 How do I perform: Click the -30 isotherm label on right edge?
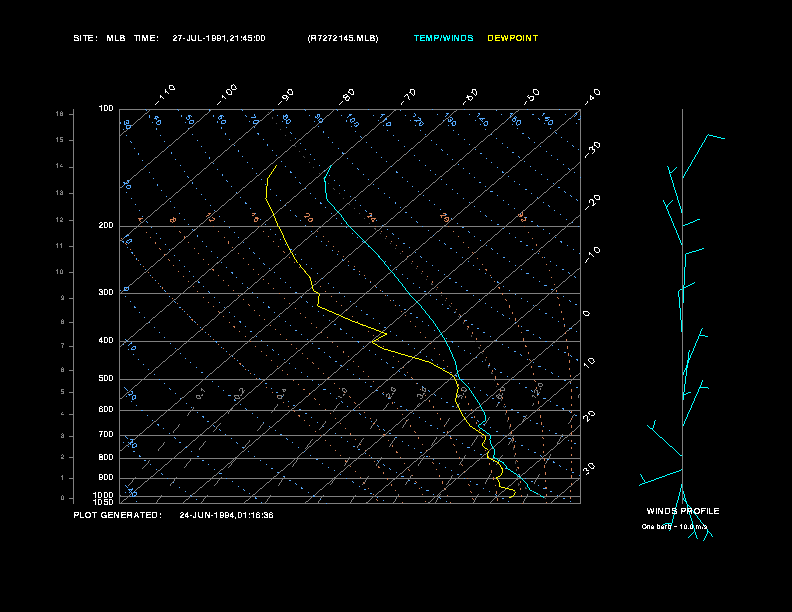(x=593, y=149)
